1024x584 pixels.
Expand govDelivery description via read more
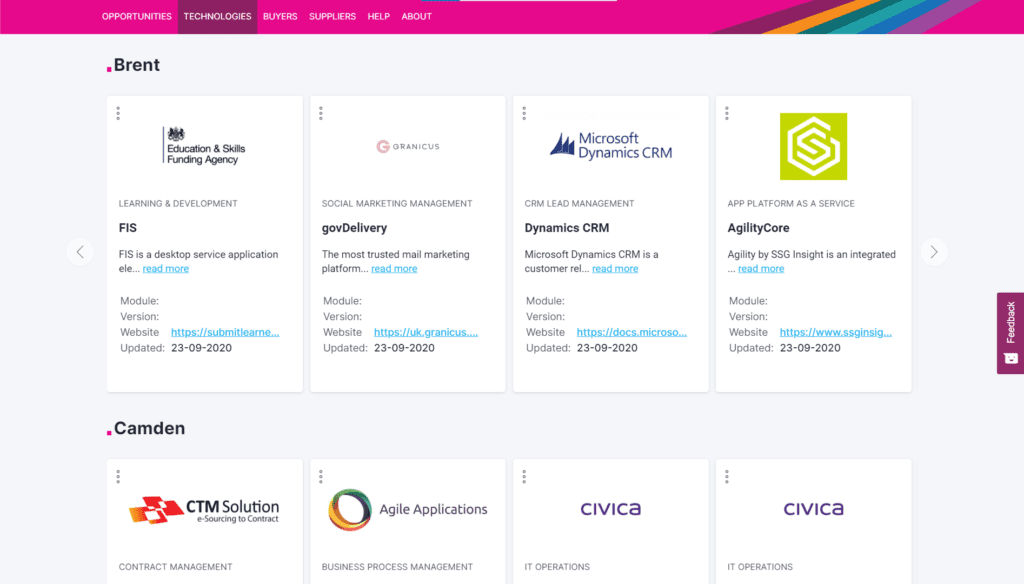coord(394,269)
